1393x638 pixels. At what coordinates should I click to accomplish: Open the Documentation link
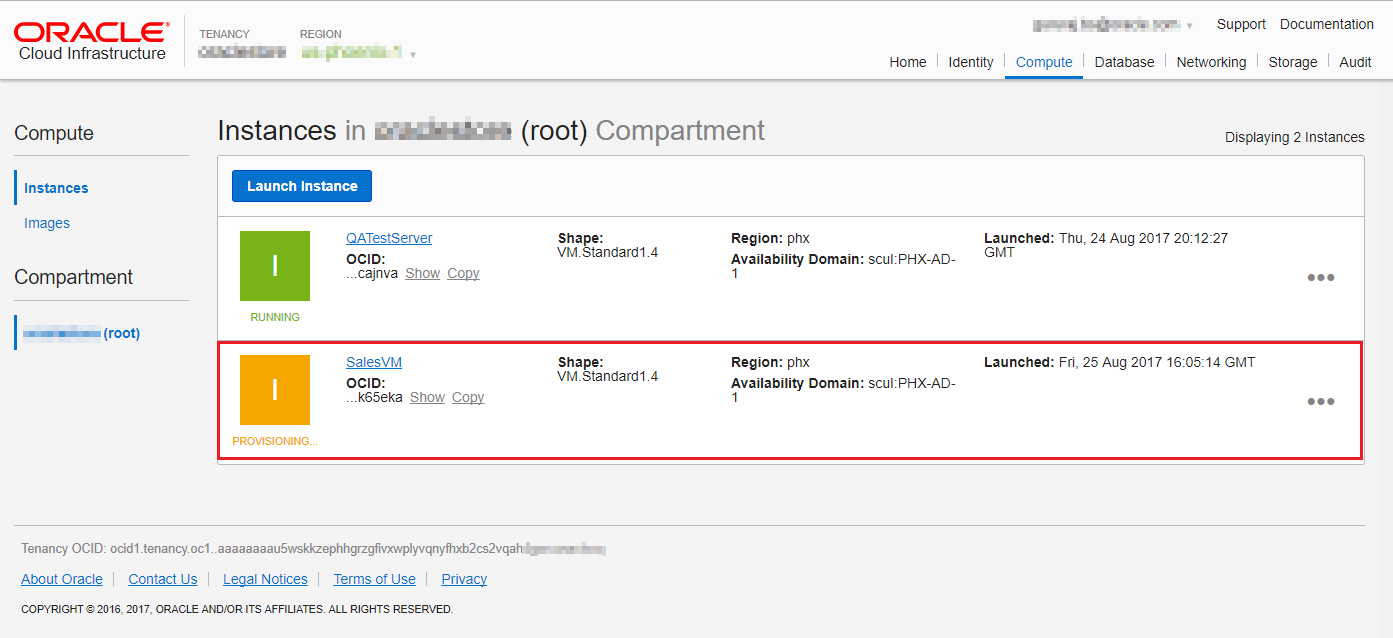click(x=1326, y=24)
